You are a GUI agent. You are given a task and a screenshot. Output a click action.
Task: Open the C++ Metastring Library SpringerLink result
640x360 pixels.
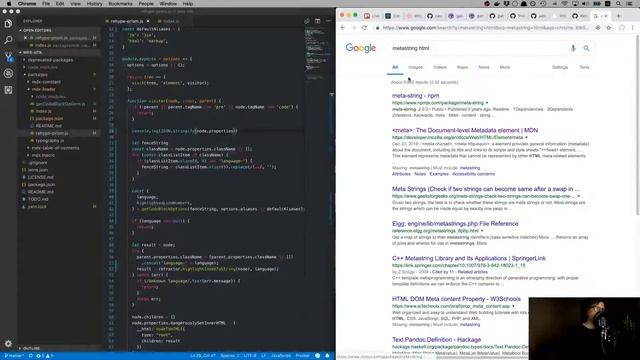469,258
